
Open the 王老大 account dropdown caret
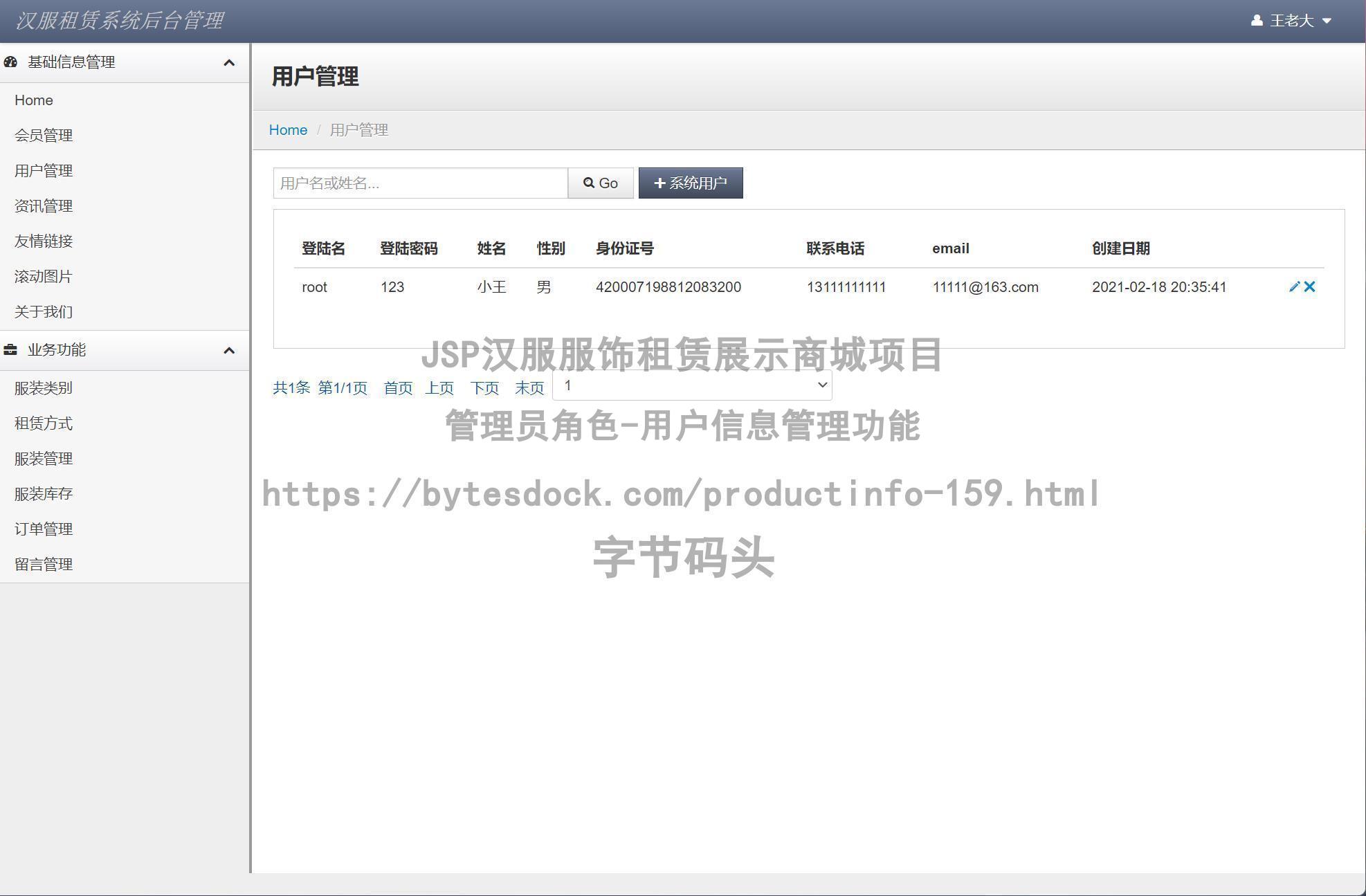pyautogui.click(x=1327, y=21)
